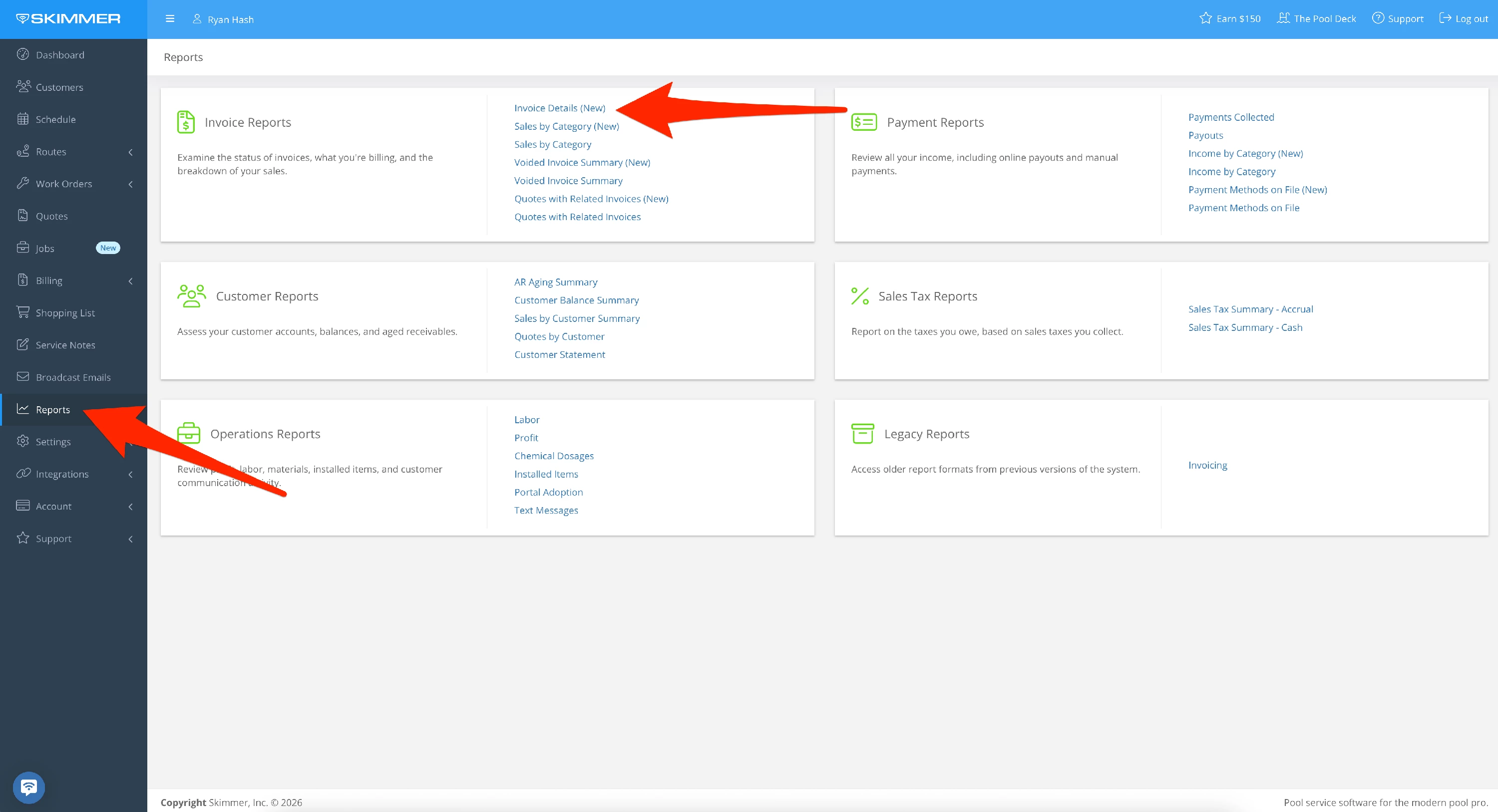
Task: Click the Skimmer logo
Action: coord(68,18)
